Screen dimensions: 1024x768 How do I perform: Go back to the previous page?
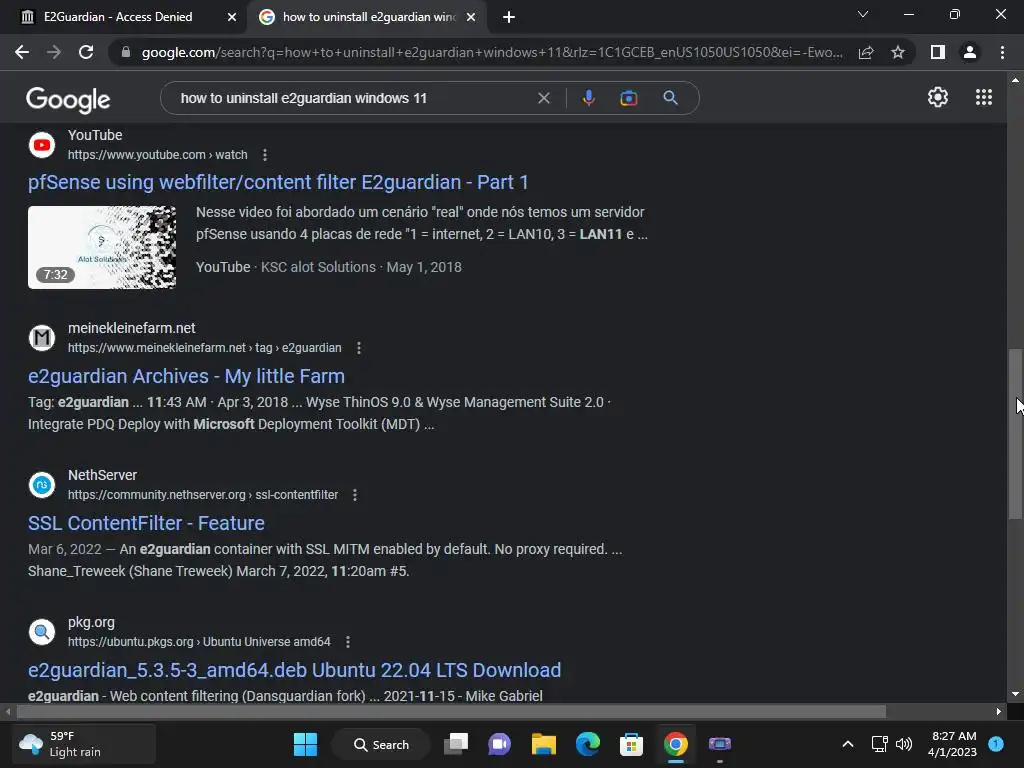pos(22,52)
